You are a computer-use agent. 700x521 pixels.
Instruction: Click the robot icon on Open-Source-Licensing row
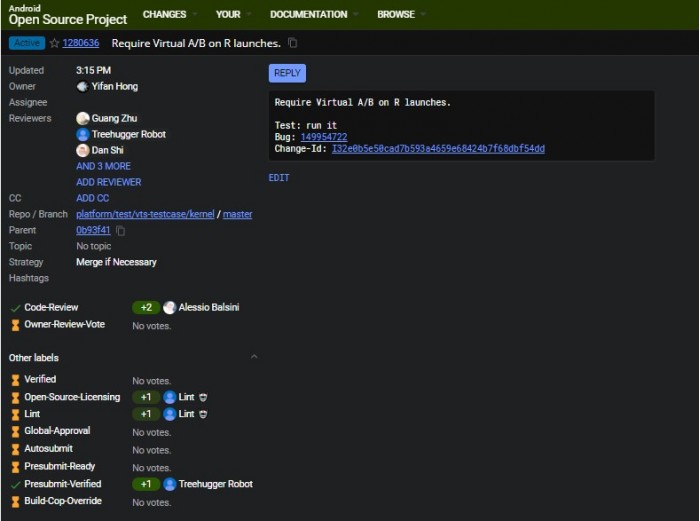(204, 397)
